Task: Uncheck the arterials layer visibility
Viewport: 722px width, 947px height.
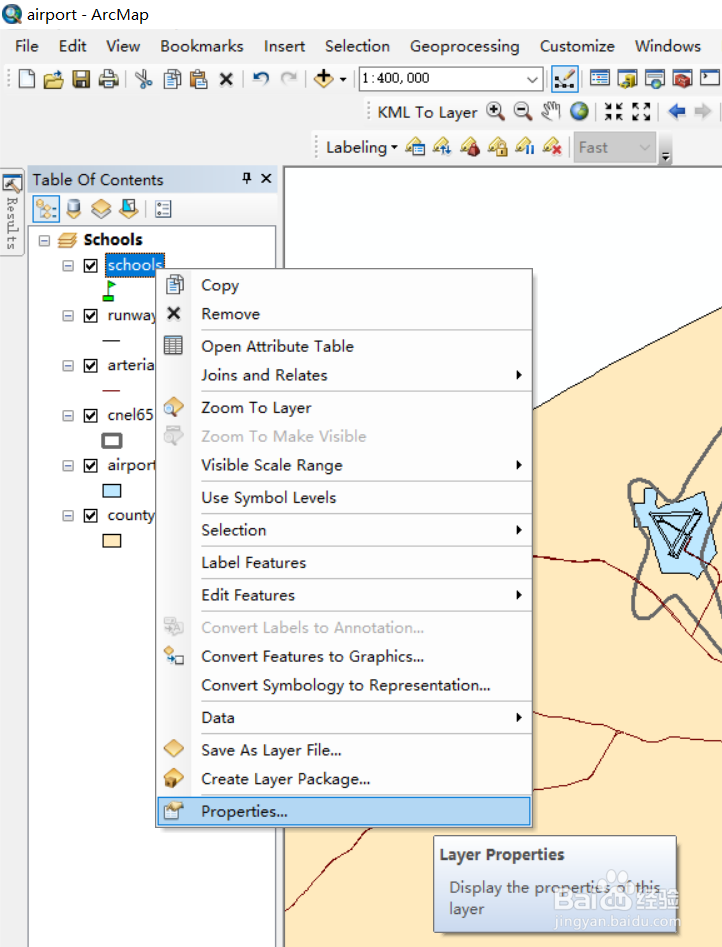Action: (91, 366)
